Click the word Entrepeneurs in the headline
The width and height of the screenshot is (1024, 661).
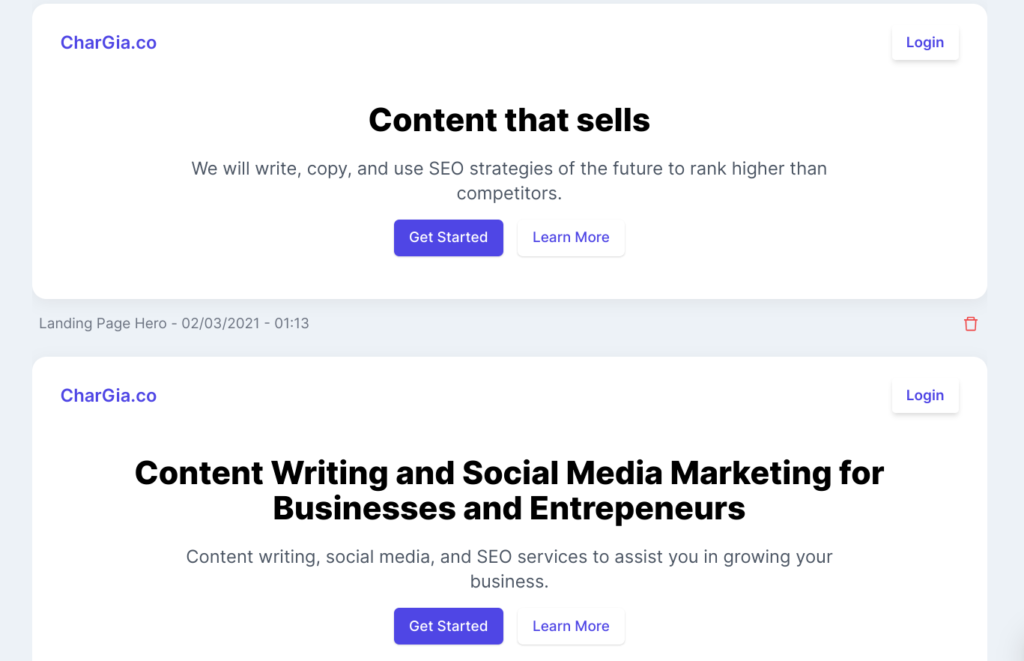point(637,509)
